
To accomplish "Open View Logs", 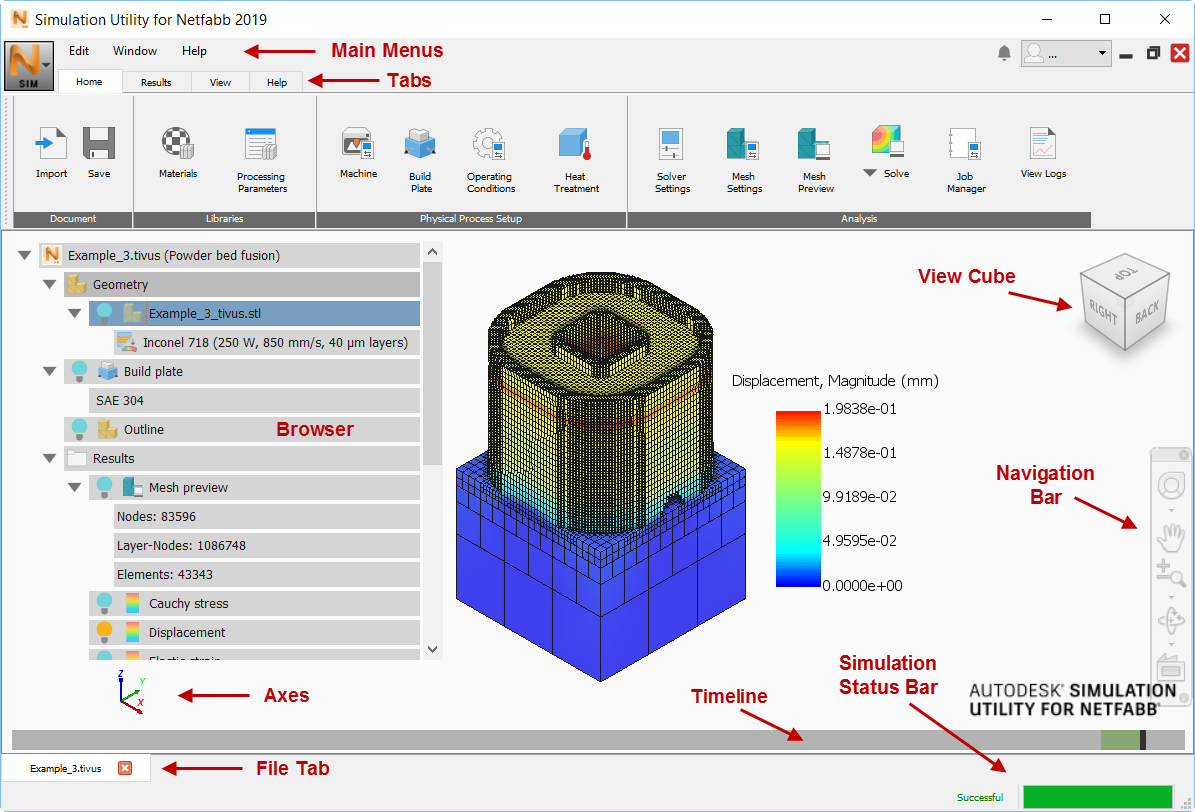I will click(1043, 143).
